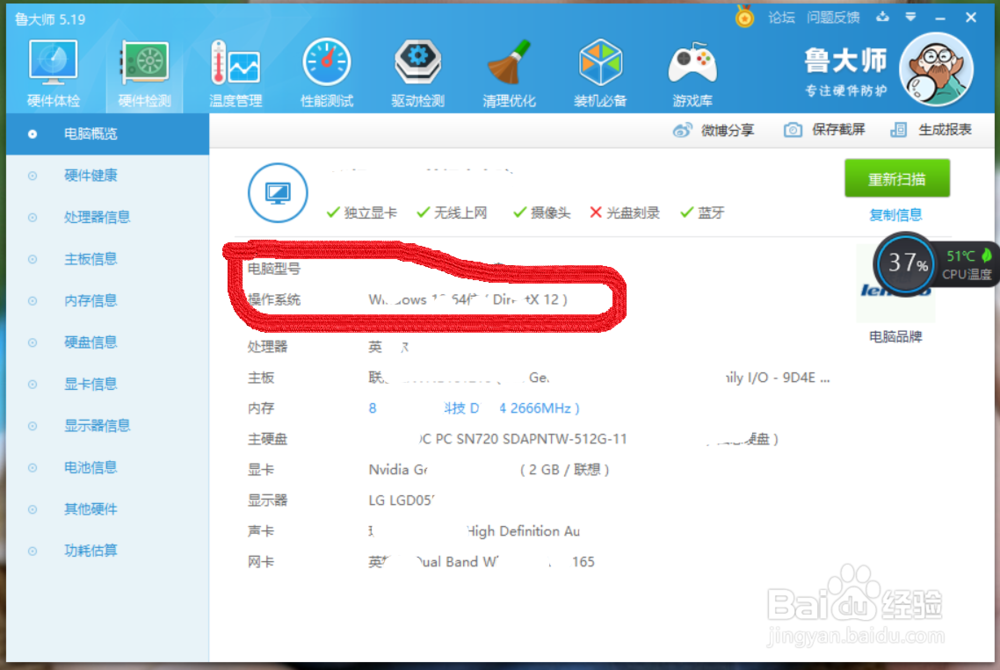Click the 网卡 Dual Band row text
This screenshot has height=670, width=1000.
point(482,562)
